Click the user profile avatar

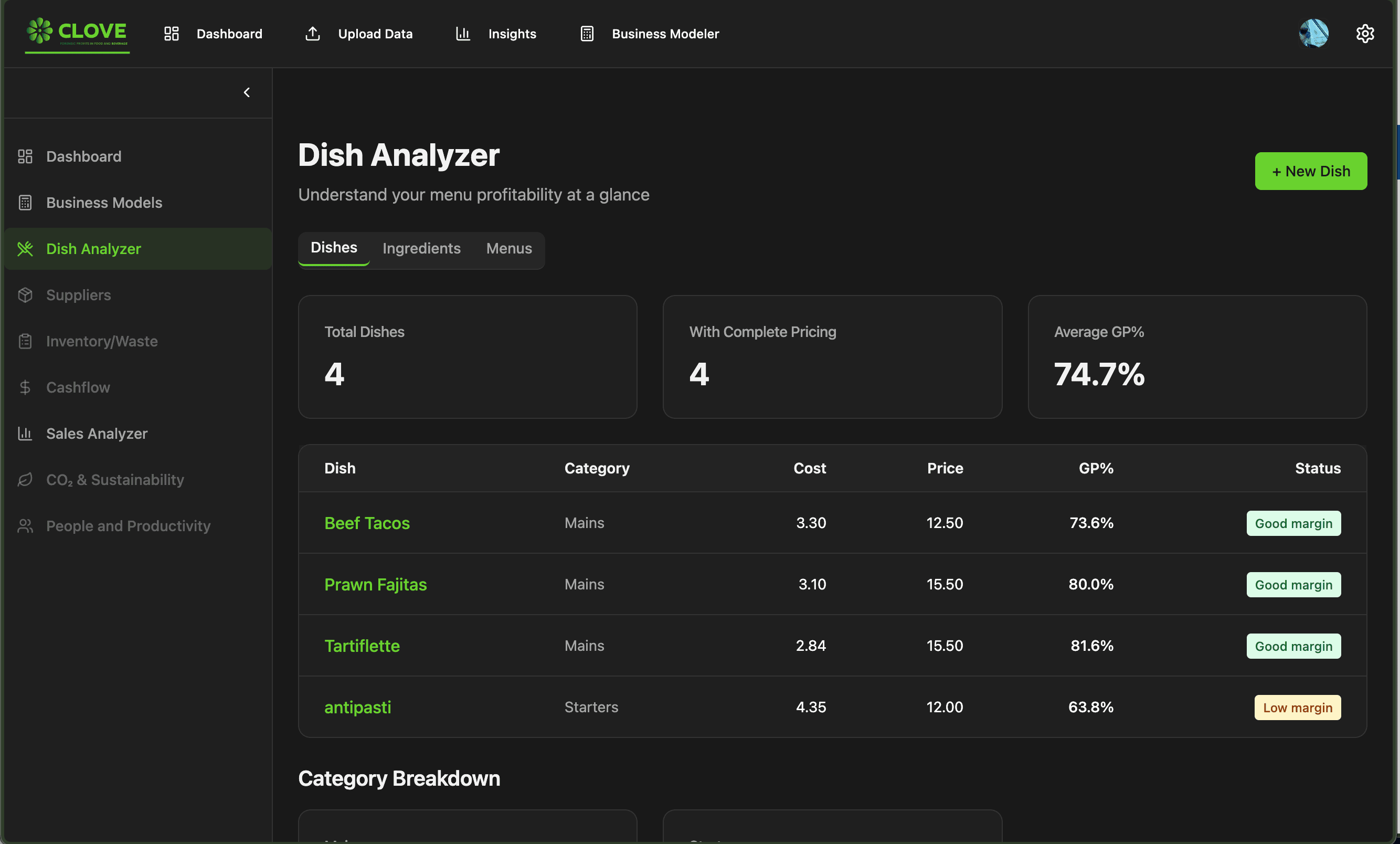pyautogui.click(x=1313, y=34)
